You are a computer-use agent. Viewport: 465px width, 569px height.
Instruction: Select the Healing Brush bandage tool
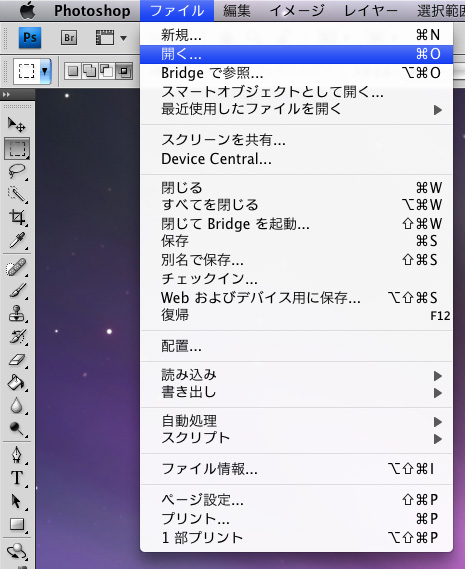click(17, 268)
